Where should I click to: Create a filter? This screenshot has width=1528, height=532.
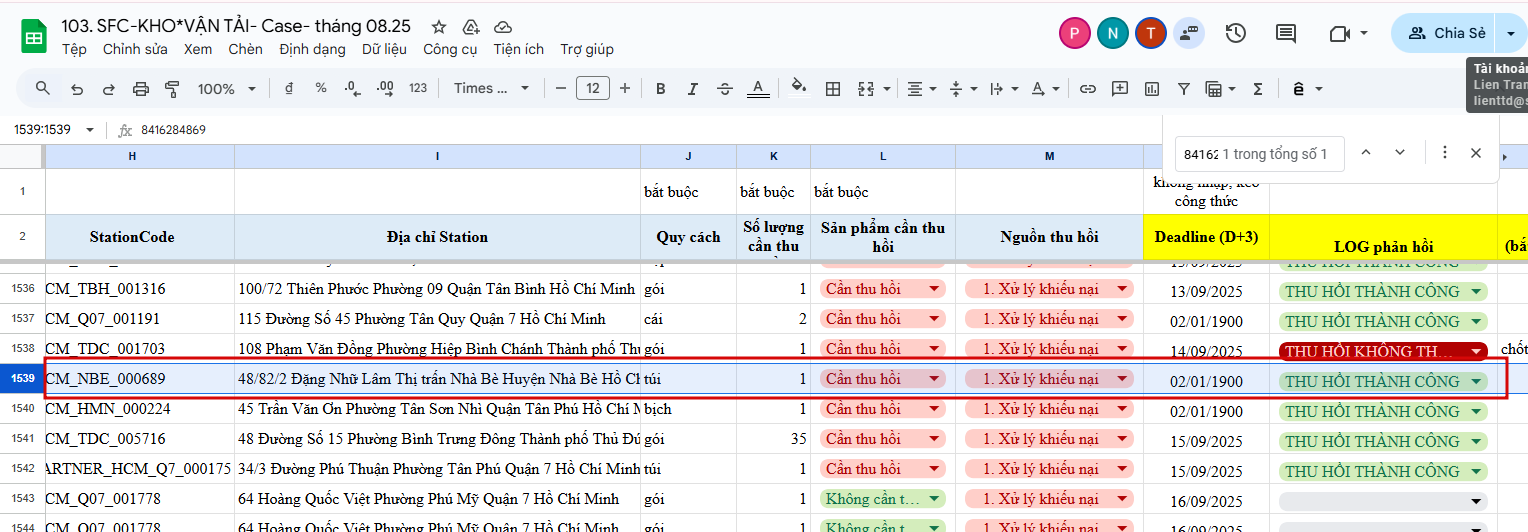point(1184,88)
